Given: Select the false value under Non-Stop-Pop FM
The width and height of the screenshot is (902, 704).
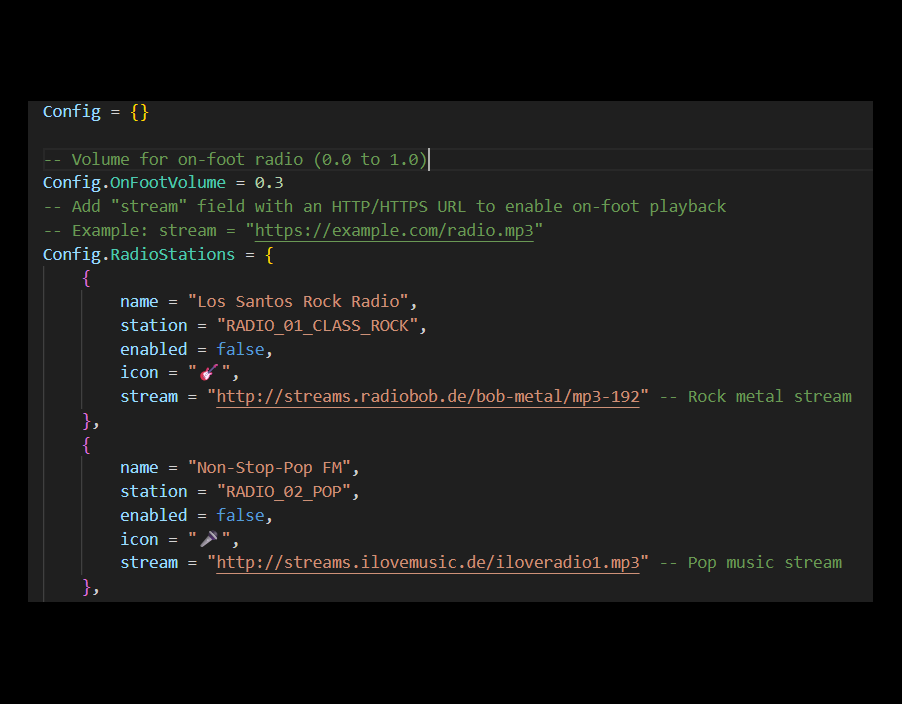Looking at the screenshot, I should [240, 515].
